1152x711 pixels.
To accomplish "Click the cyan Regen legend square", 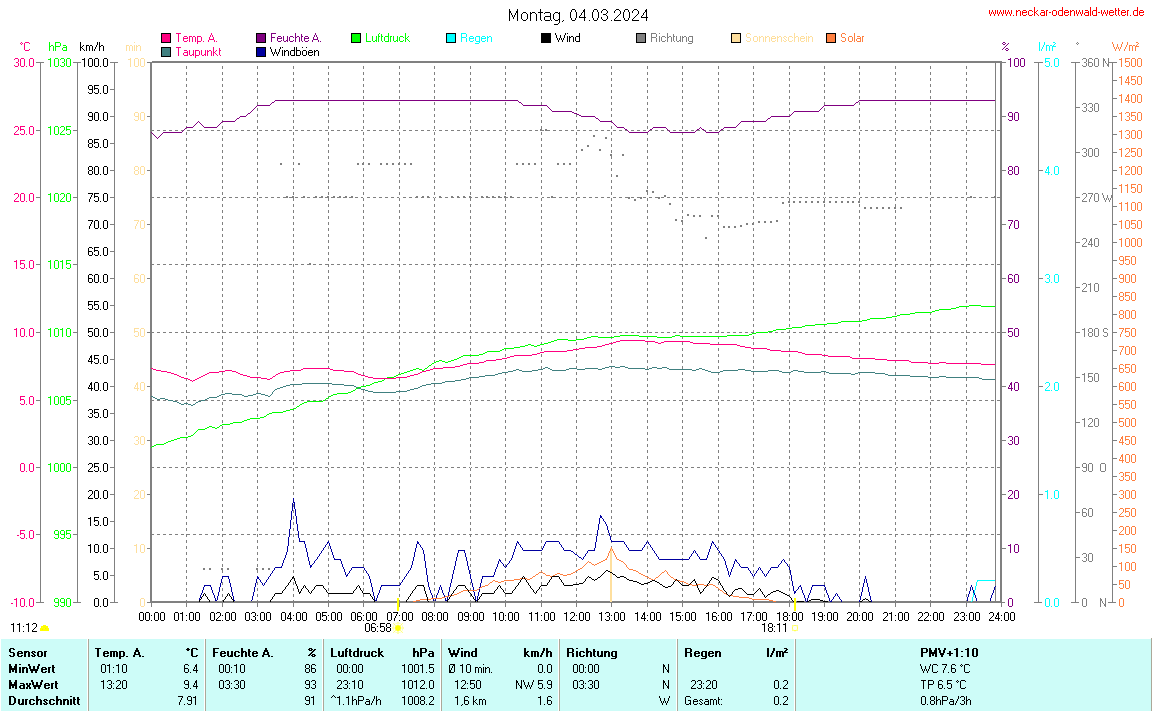I will point(451,38).
